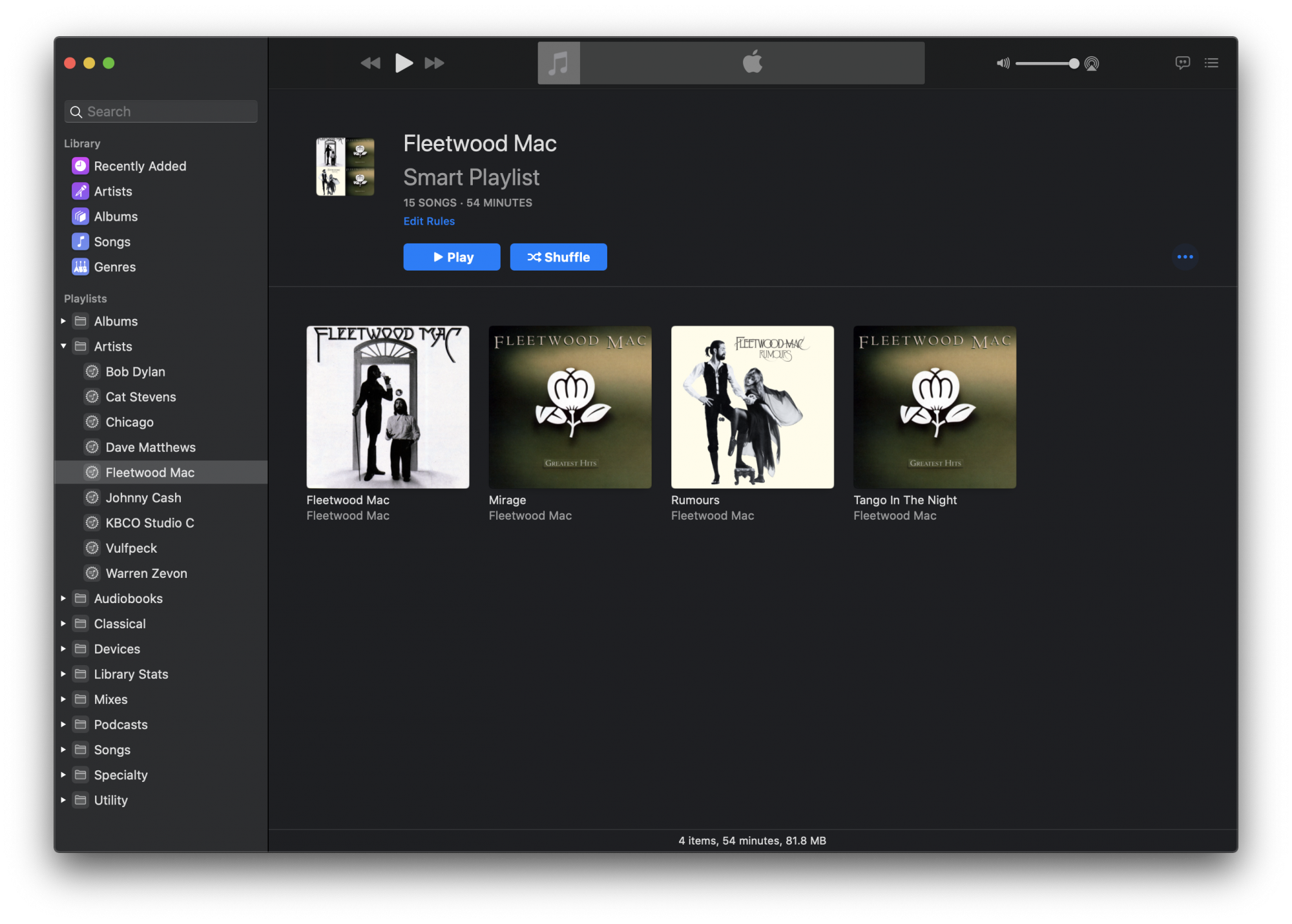Image resolution: width=1292 pixels, height=924 pixels.
Task: Open the Rumours album cover
Action: click(752, 407)
